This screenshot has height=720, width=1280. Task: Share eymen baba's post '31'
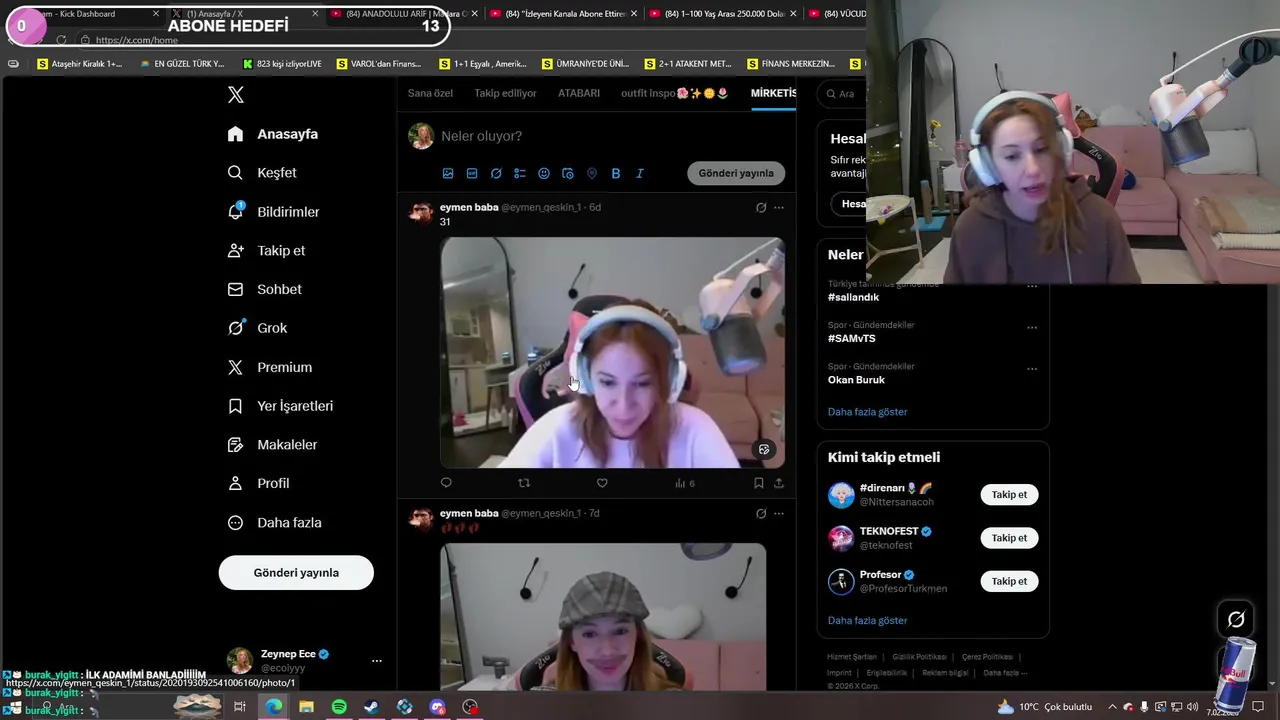pyautogui.click(x=779, y=483)
